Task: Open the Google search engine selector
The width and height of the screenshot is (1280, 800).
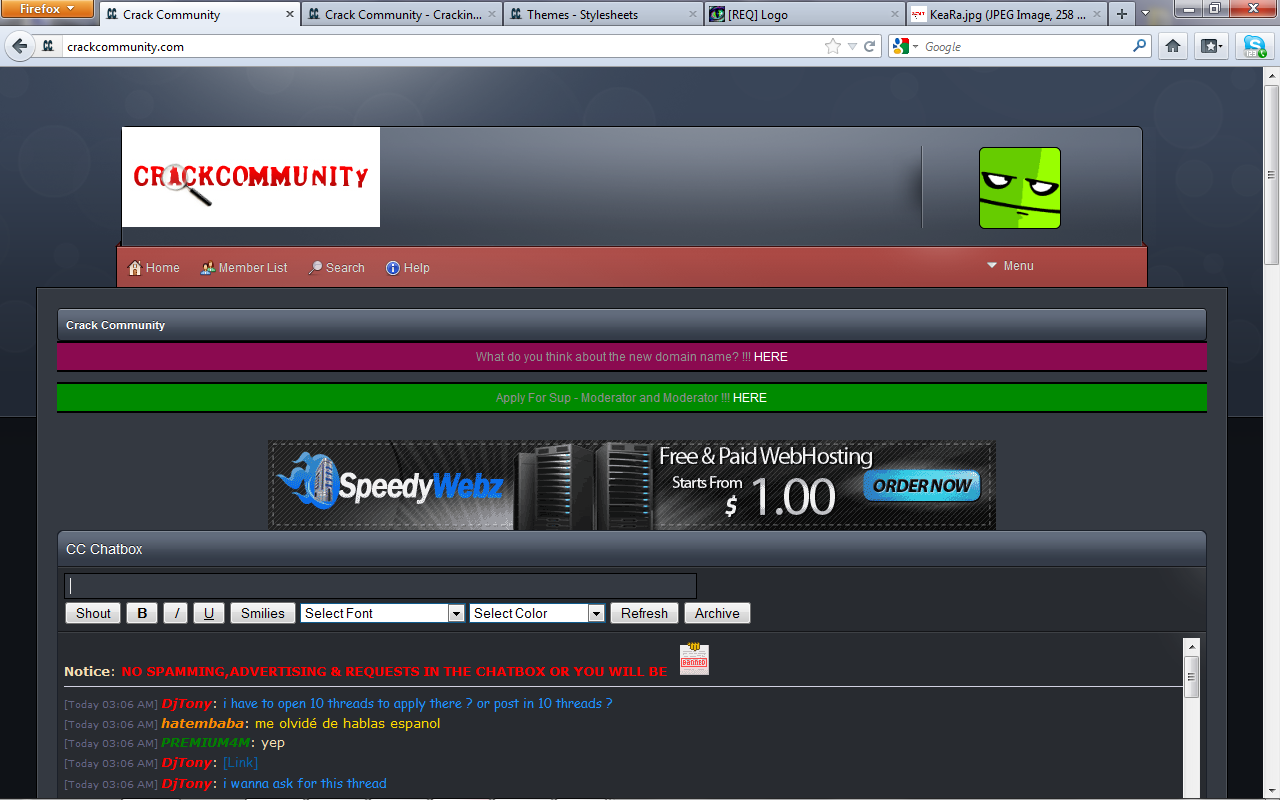Action: (905, 46)
